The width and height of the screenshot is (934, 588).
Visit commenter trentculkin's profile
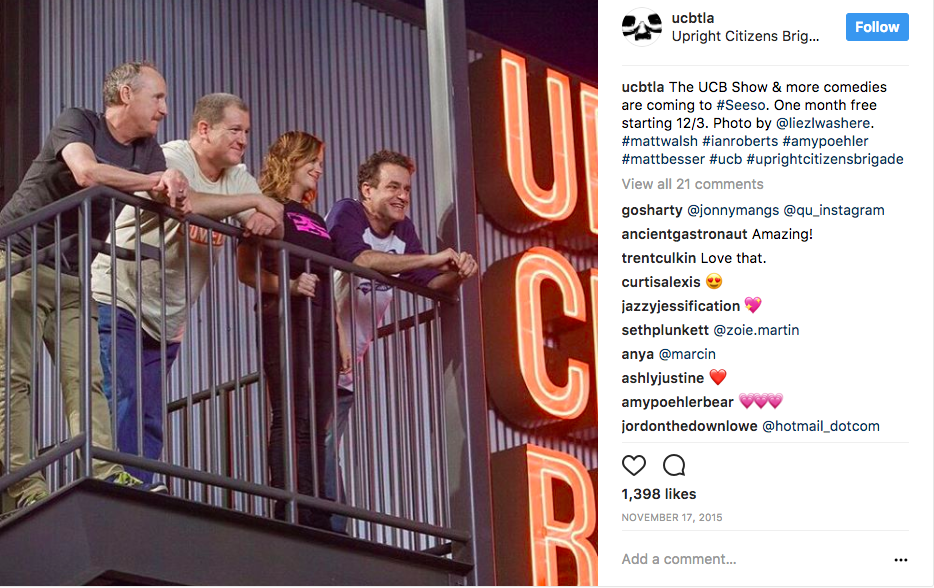[659, 258]
